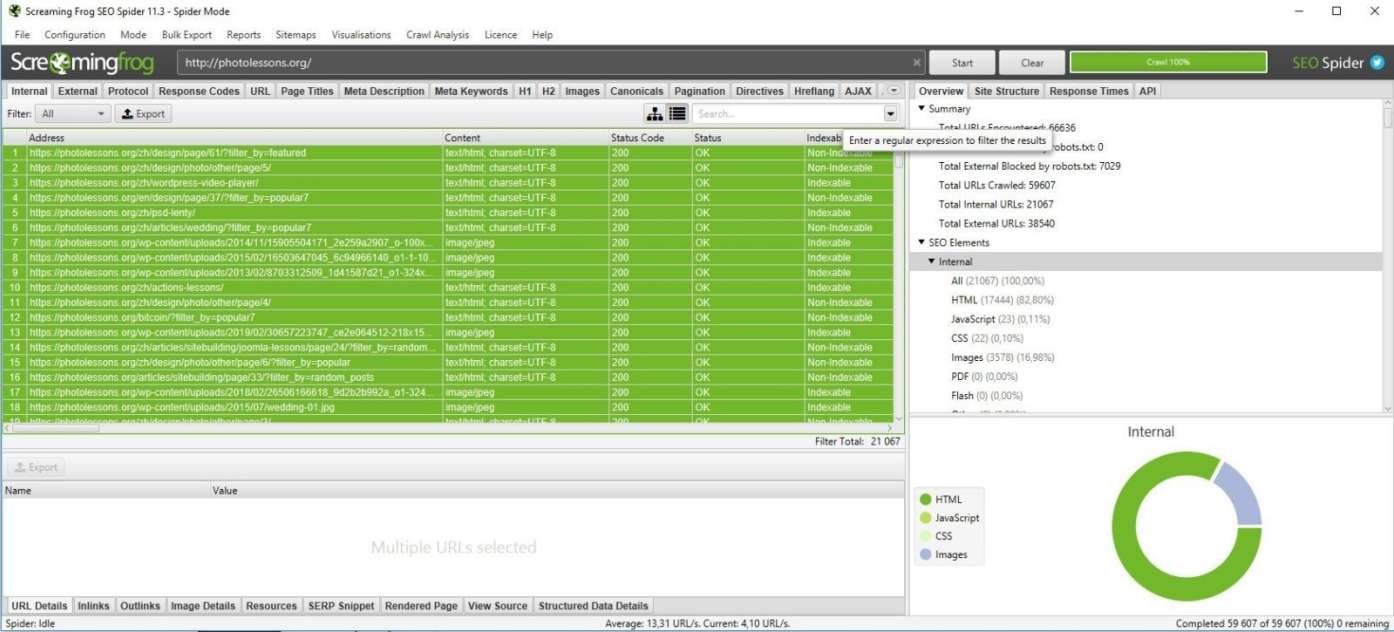Image resolution: width=1394 pixels, height=632 pixels.
Task: Switch to the Meta Description tab
Action: 384,91
